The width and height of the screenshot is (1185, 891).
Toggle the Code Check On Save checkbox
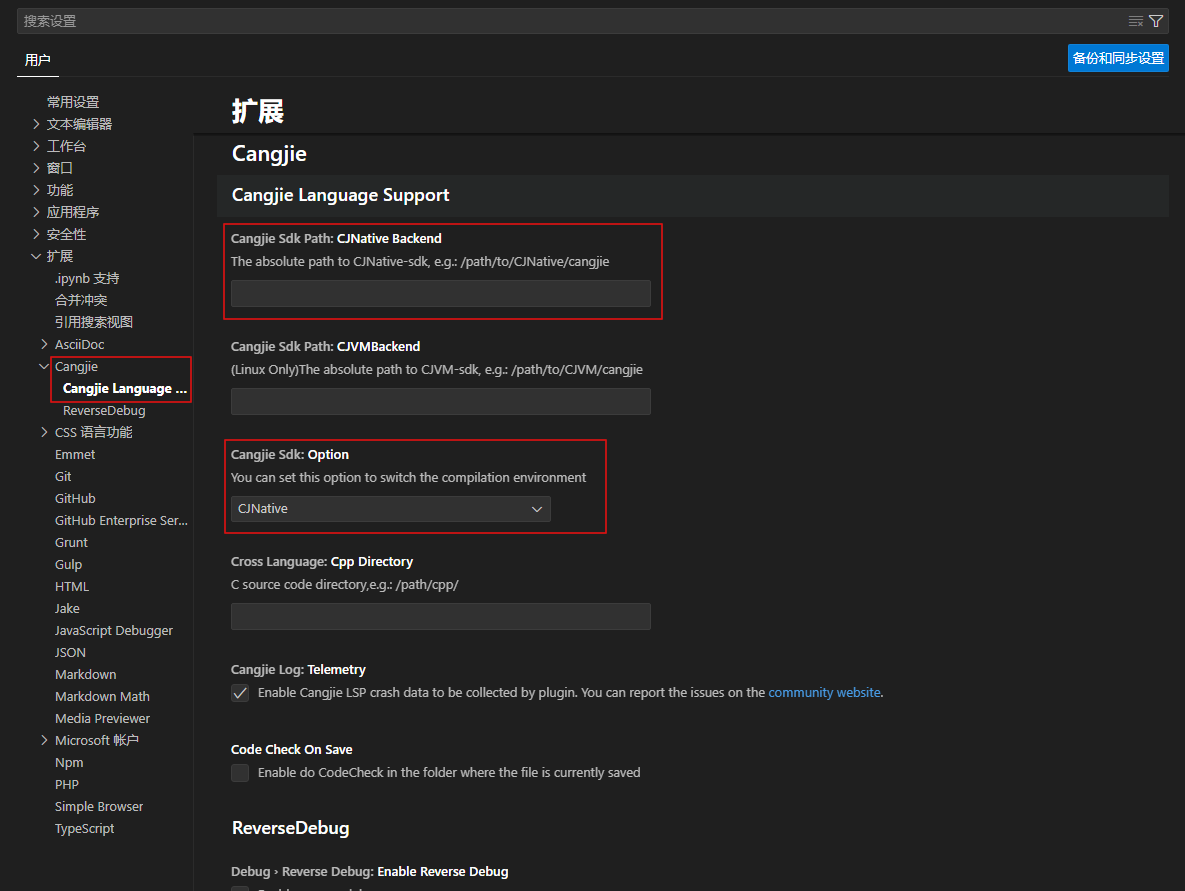click(240, 773)
